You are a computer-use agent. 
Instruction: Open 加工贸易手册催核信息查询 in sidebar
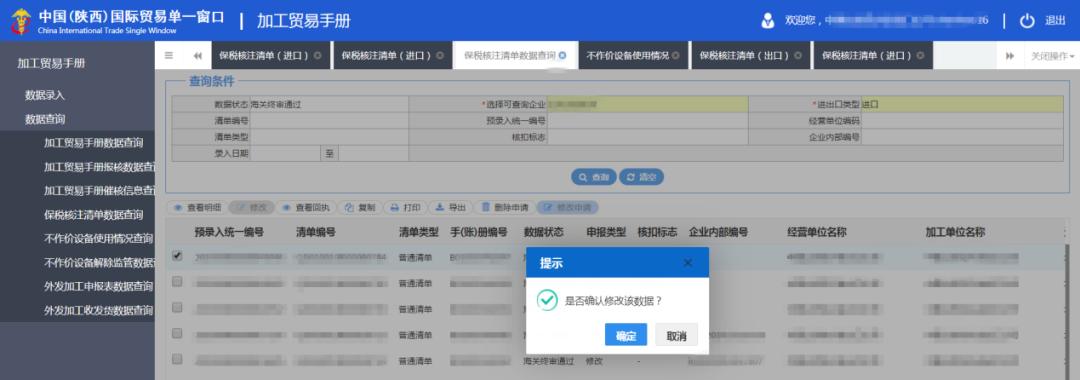point(99,191)
